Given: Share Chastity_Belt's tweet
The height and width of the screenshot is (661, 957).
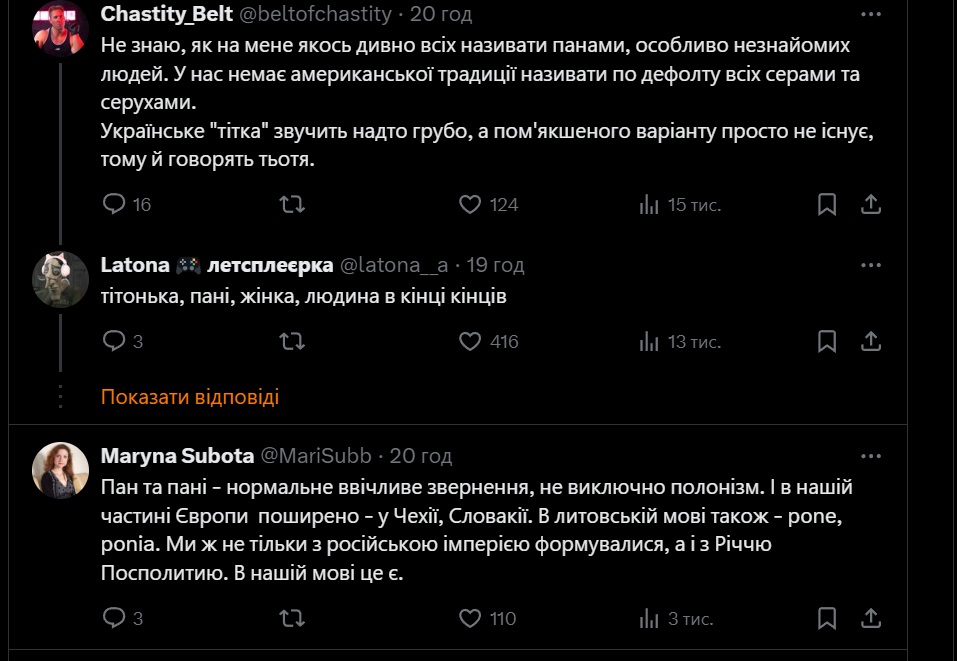Looking at the screenshot, I should pos(871,204).
